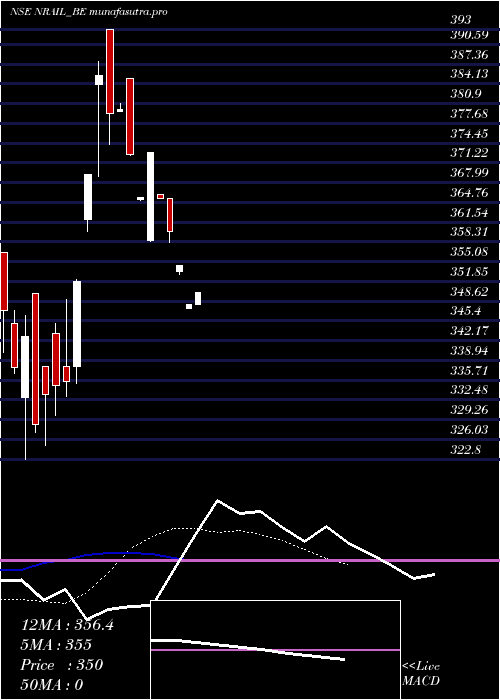500x700 pixels.
Task: Select the 364.76 price level label
Action: (469, 192)
